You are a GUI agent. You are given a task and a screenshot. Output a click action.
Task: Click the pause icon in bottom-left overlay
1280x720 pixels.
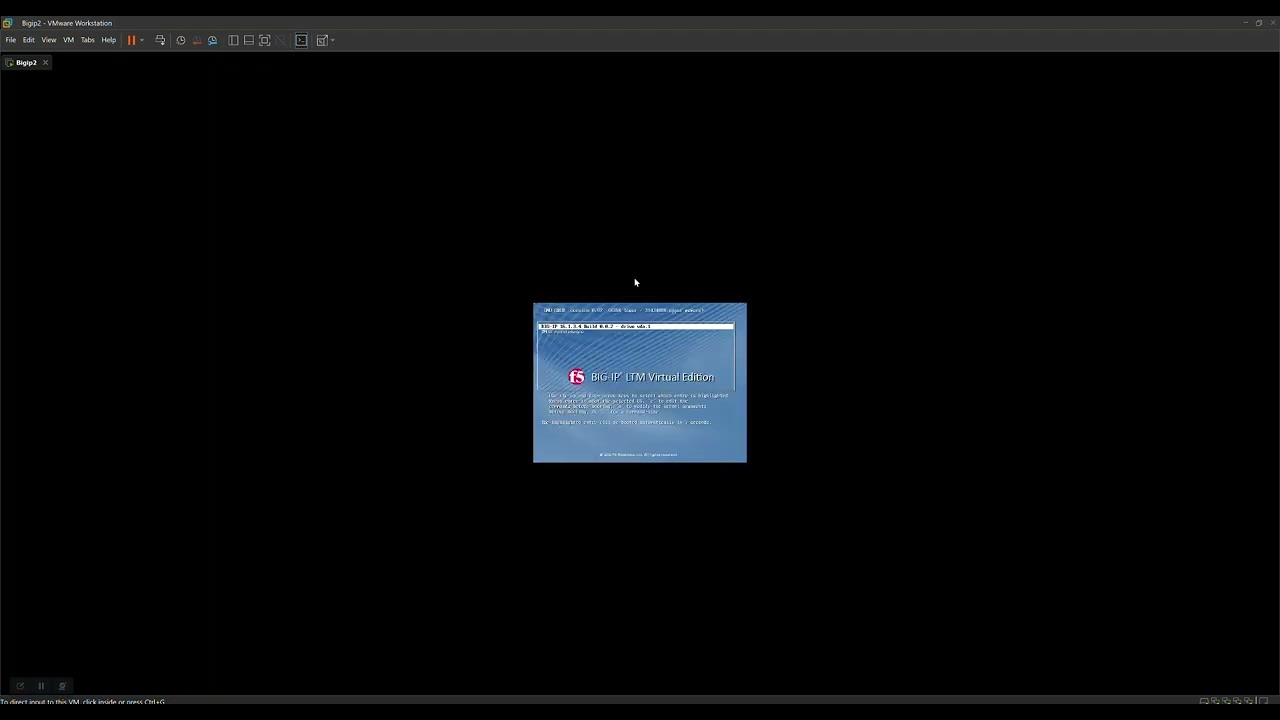[x=41, y=686]
